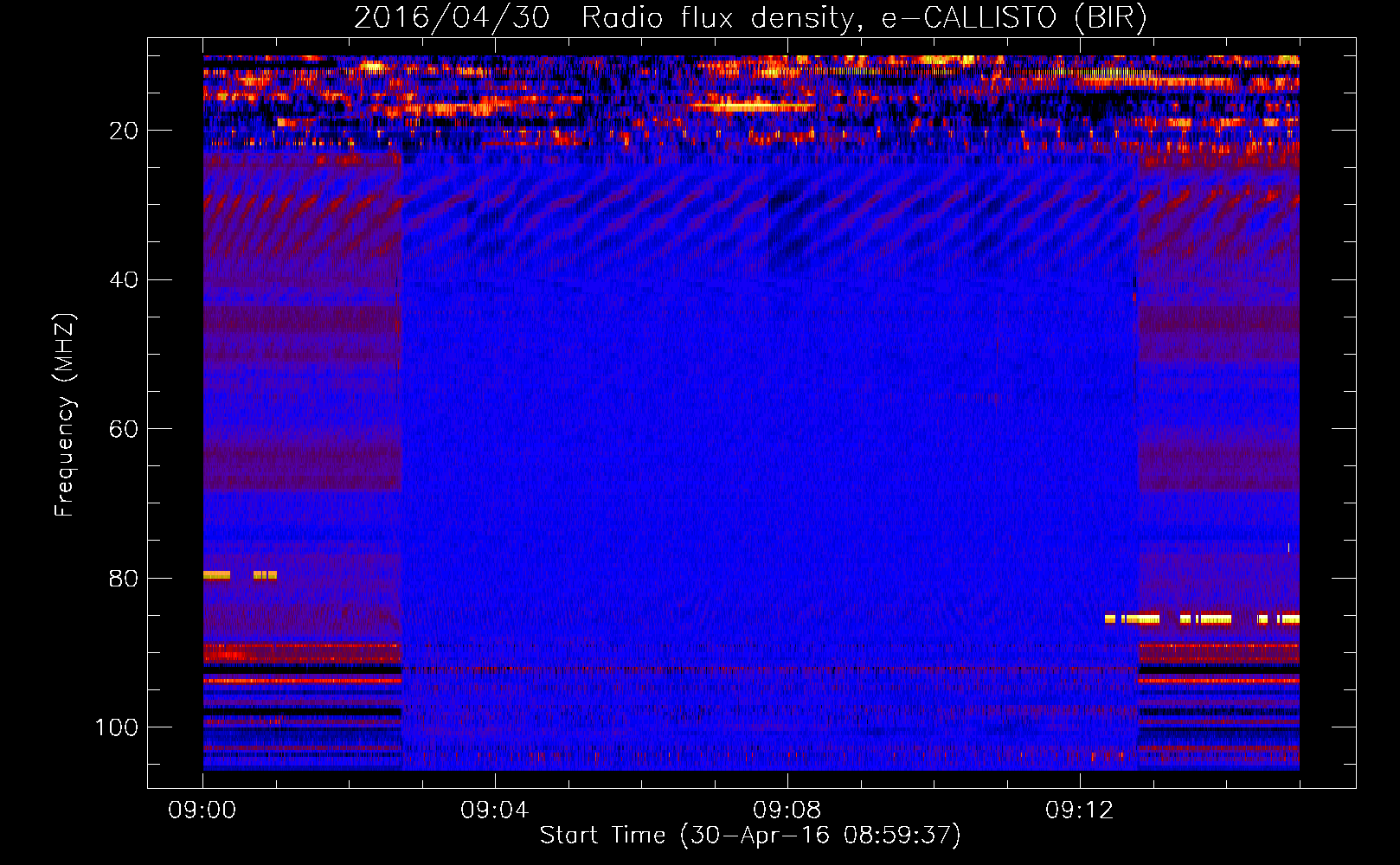Click the plot title with date 2016/04/30
The width and height of the screenshot is (1400, 865).
coord(750,17)
